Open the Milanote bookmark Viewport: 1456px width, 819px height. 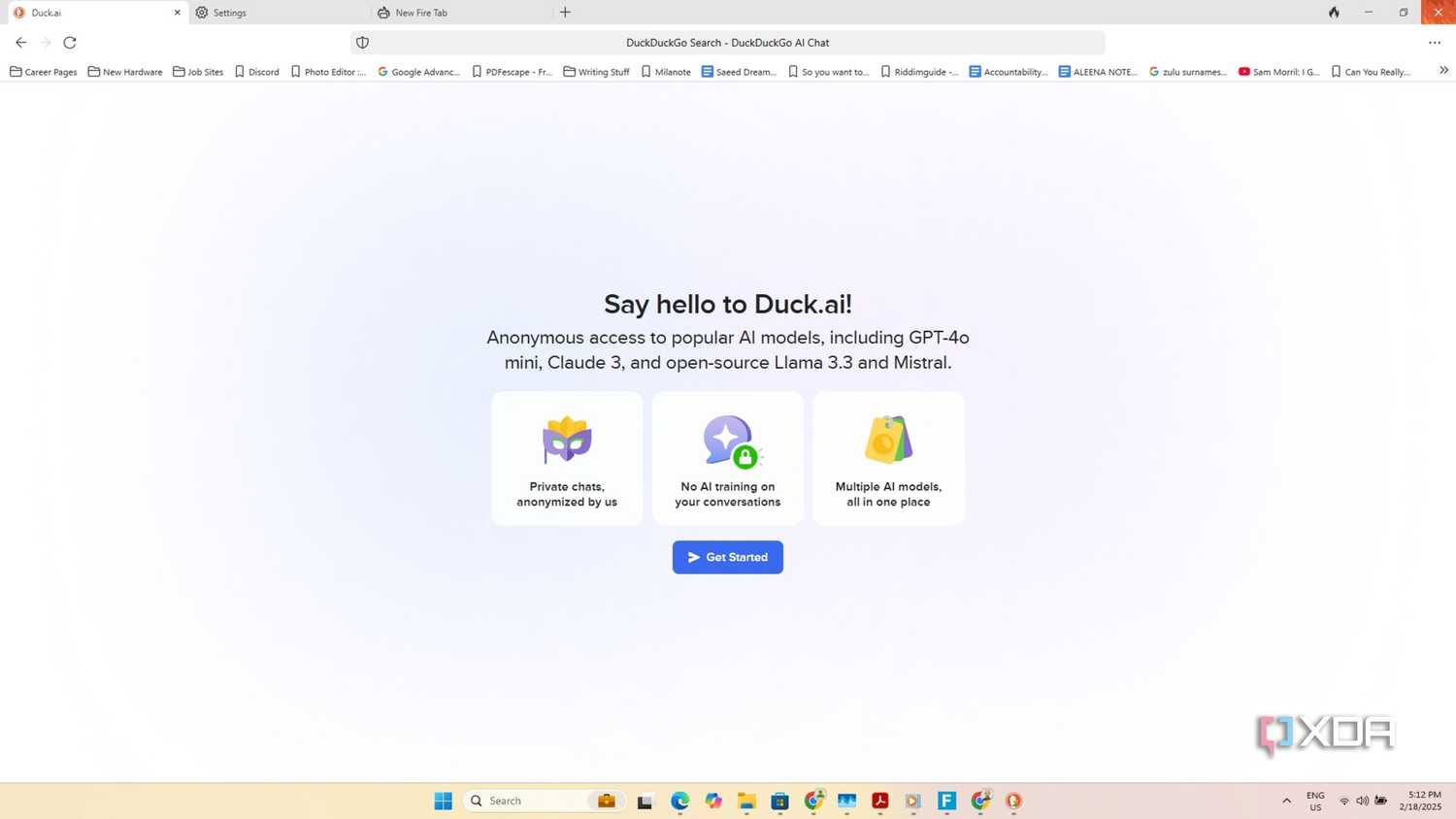(x=666, y=72)
